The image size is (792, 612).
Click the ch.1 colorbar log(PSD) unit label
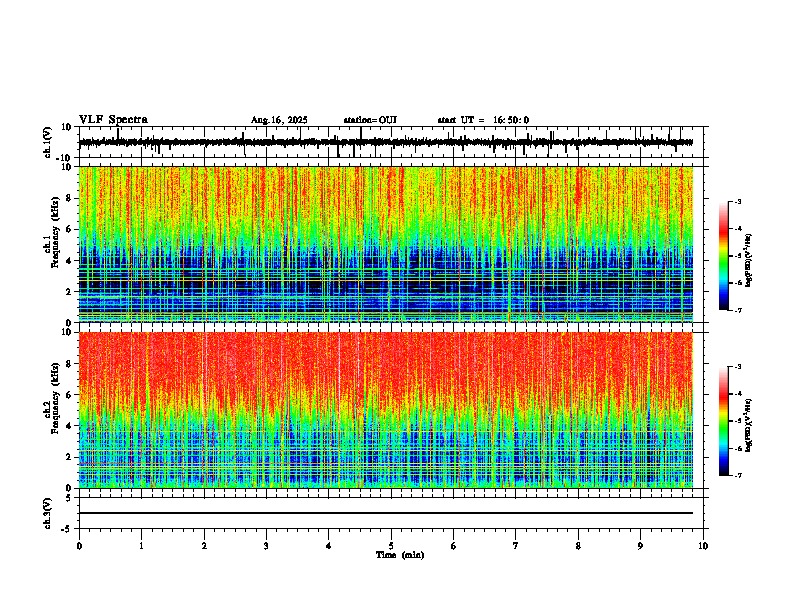[x=749, y=261]
